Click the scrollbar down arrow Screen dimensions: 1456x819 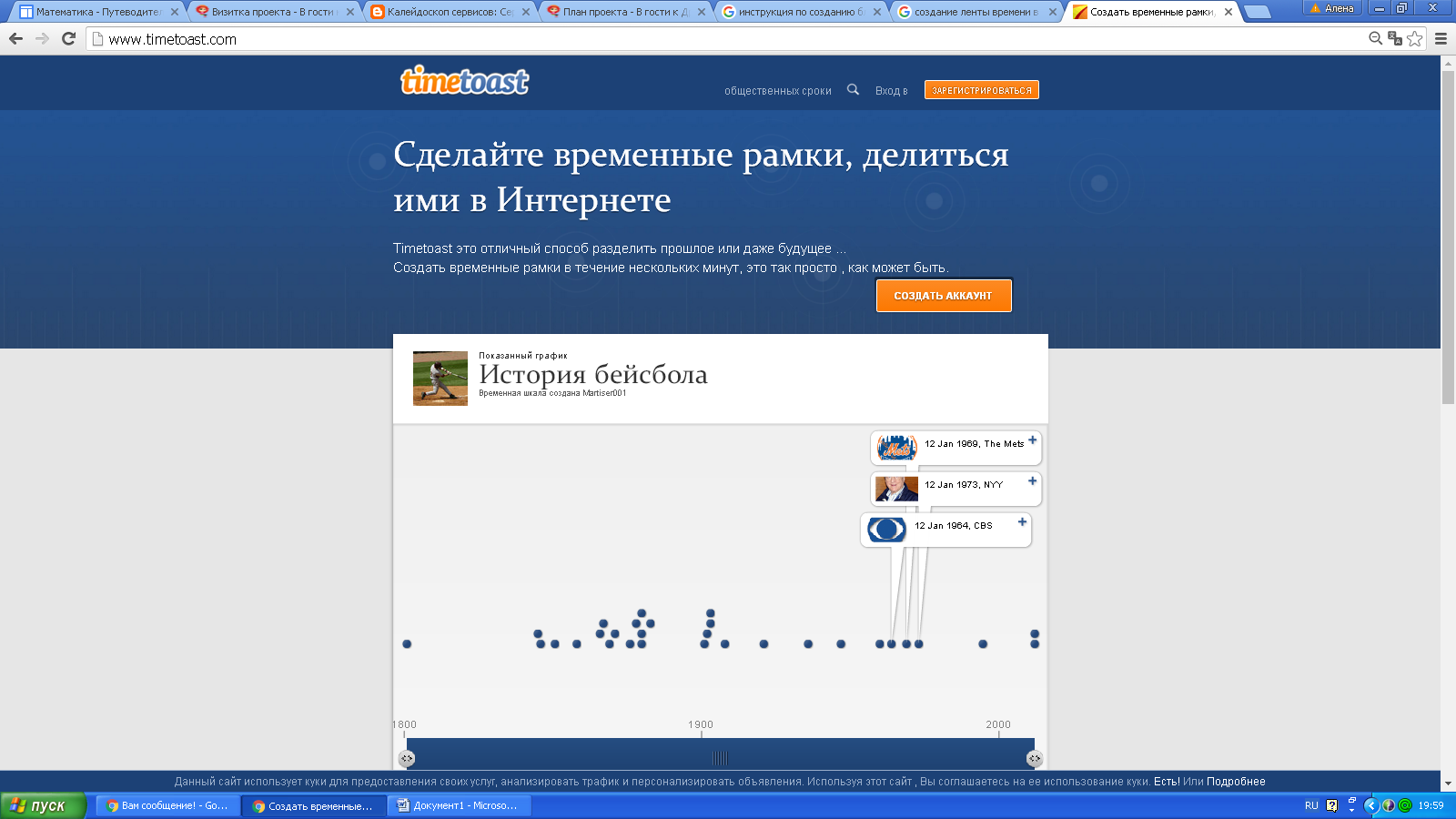[1448, 783]
